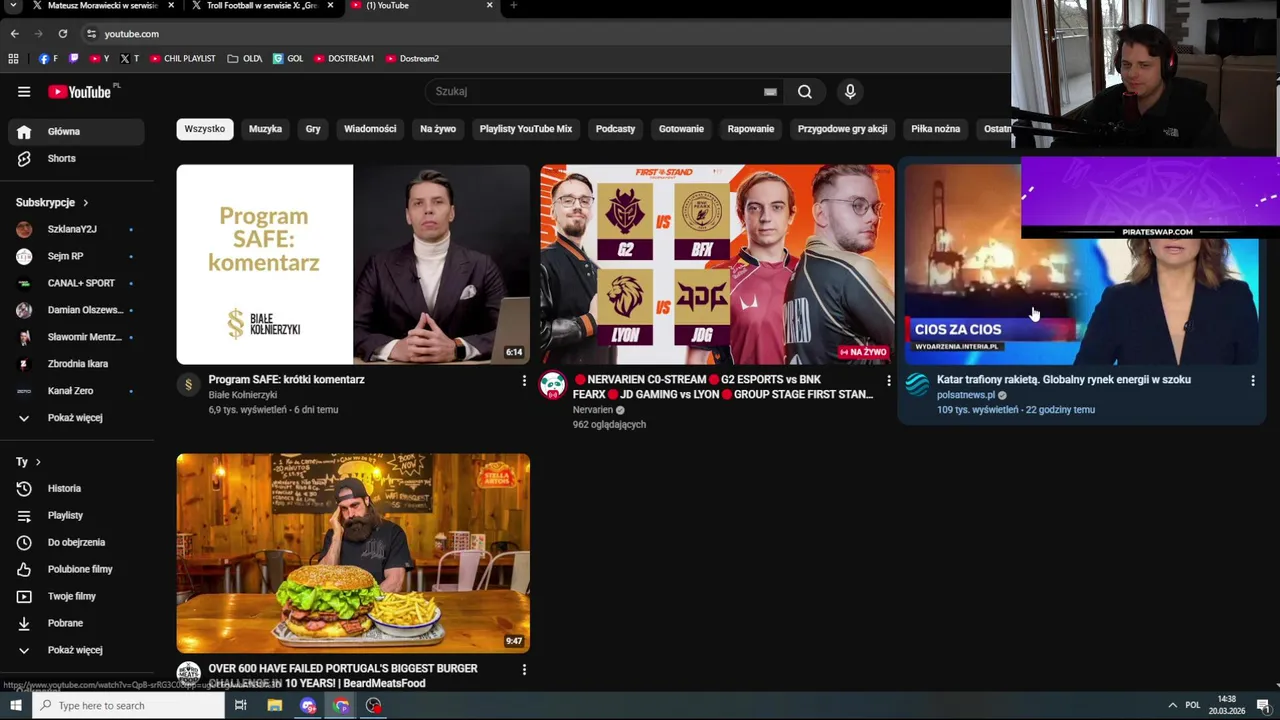1280x720 pixels.
Task: Open more options for Nervarien co-stream video
Action: coord(888,381)
